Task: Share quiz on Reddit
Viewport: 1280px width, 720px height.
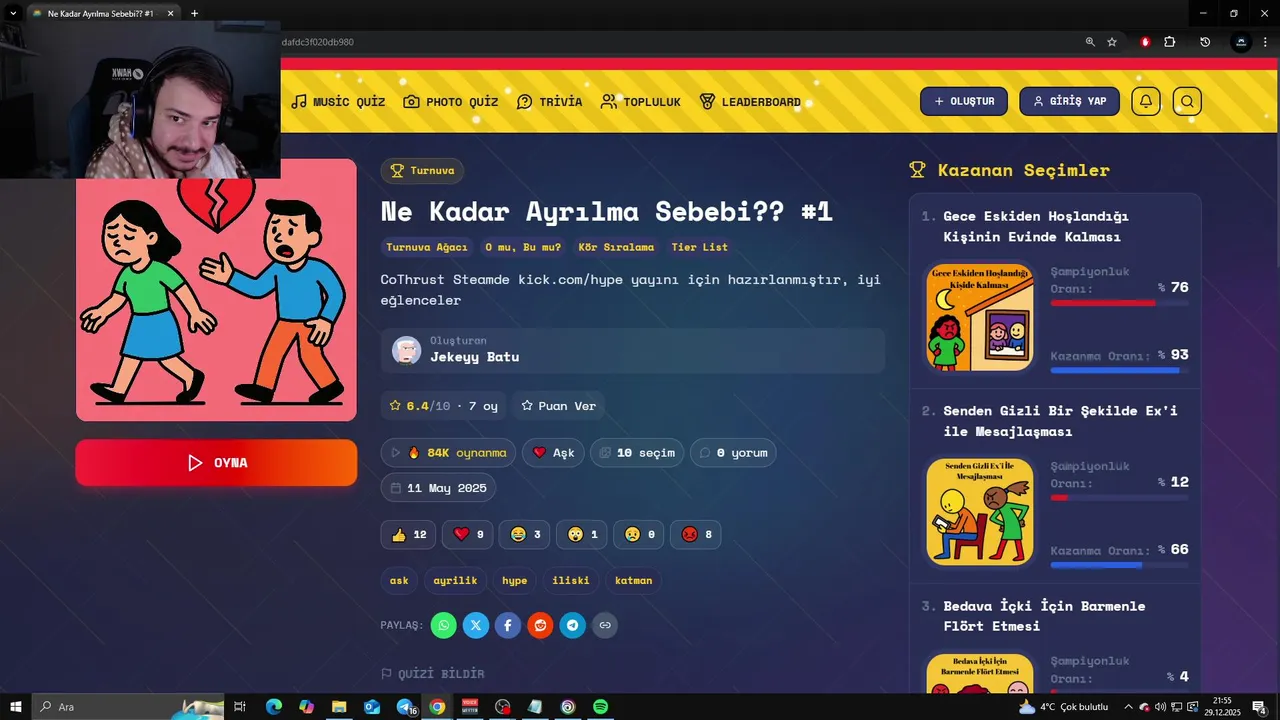Action: point(540,626)
